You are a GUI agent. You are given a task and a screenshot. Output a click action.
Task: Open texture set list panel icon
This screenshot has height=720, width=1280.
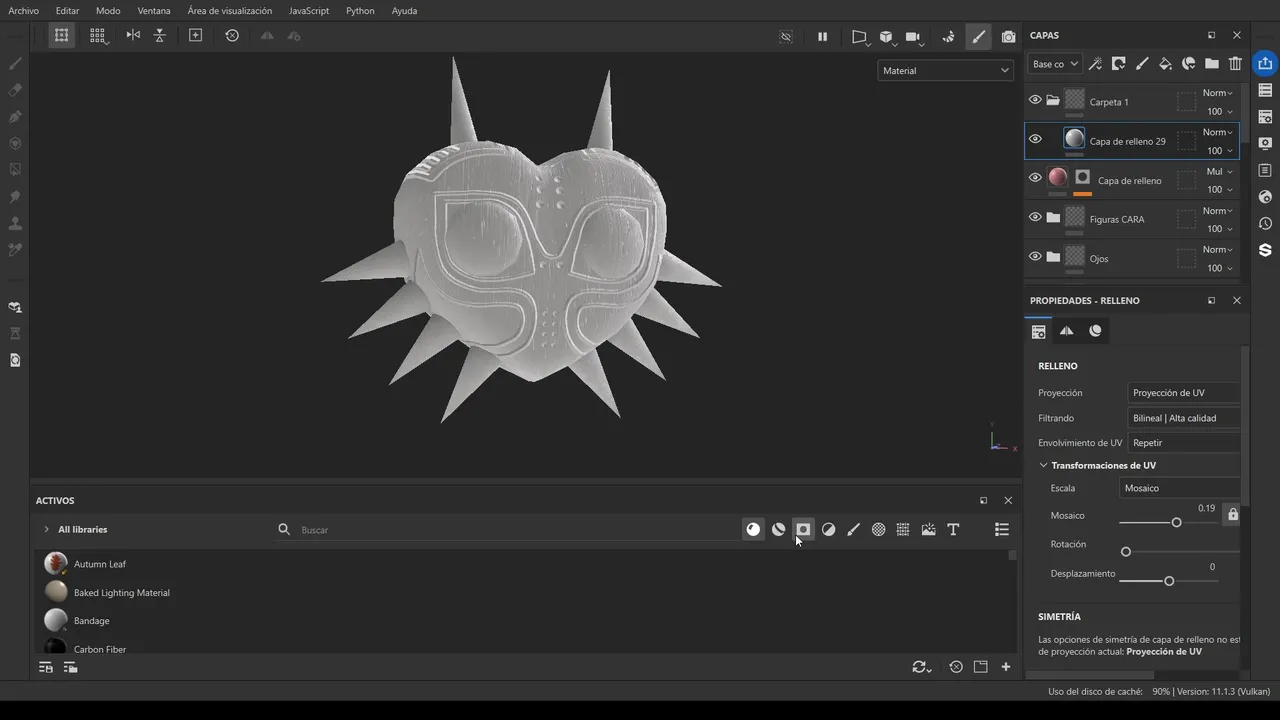click(x=1265, y=90)
